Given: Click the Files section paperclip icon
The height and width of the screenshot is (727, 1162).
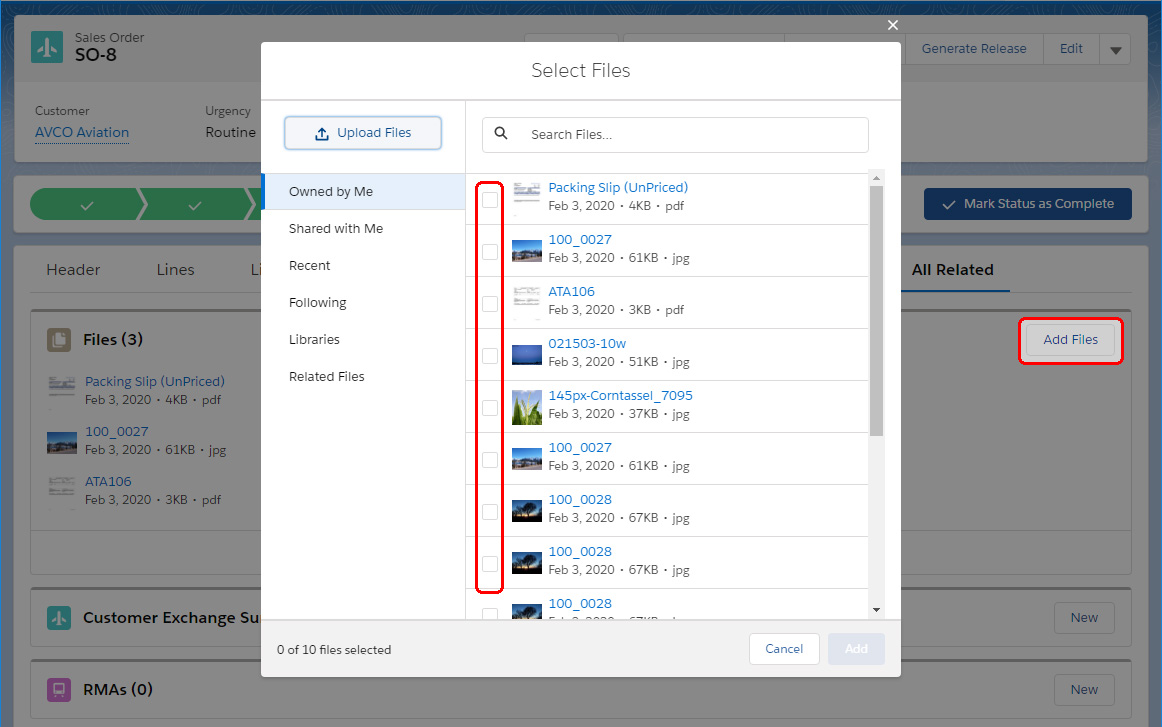Looking at the screenshot, I should click(61, 339).
